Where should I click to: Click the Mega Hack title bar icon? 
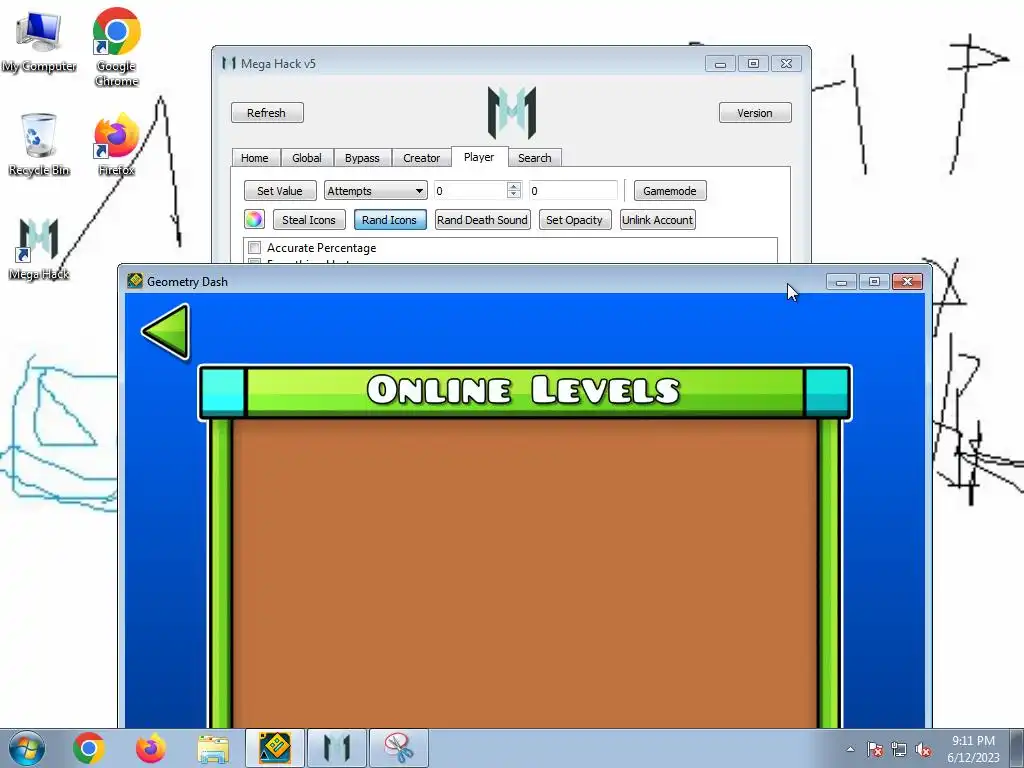[229, 63]
